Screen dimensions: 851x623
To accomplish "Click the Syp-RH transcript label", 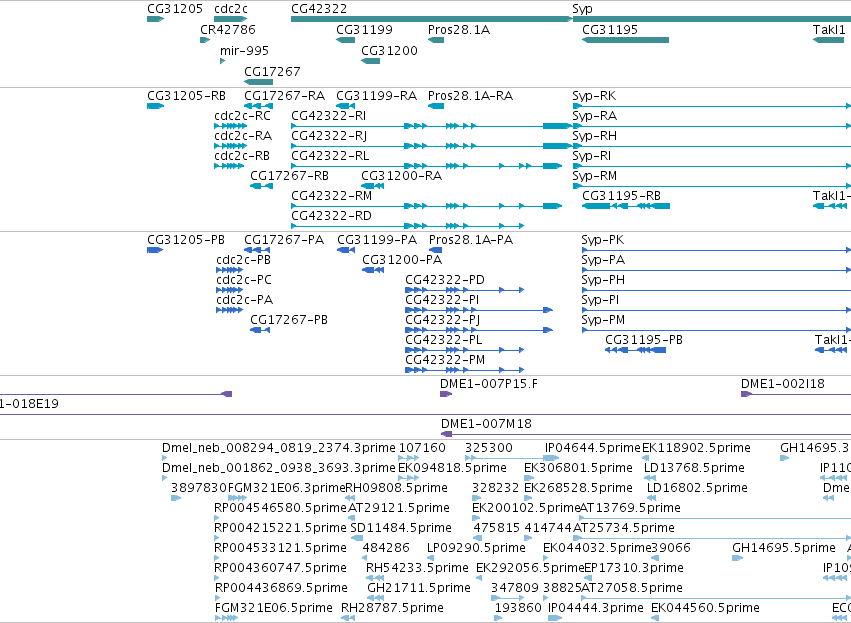I will (x=595, y=136).
